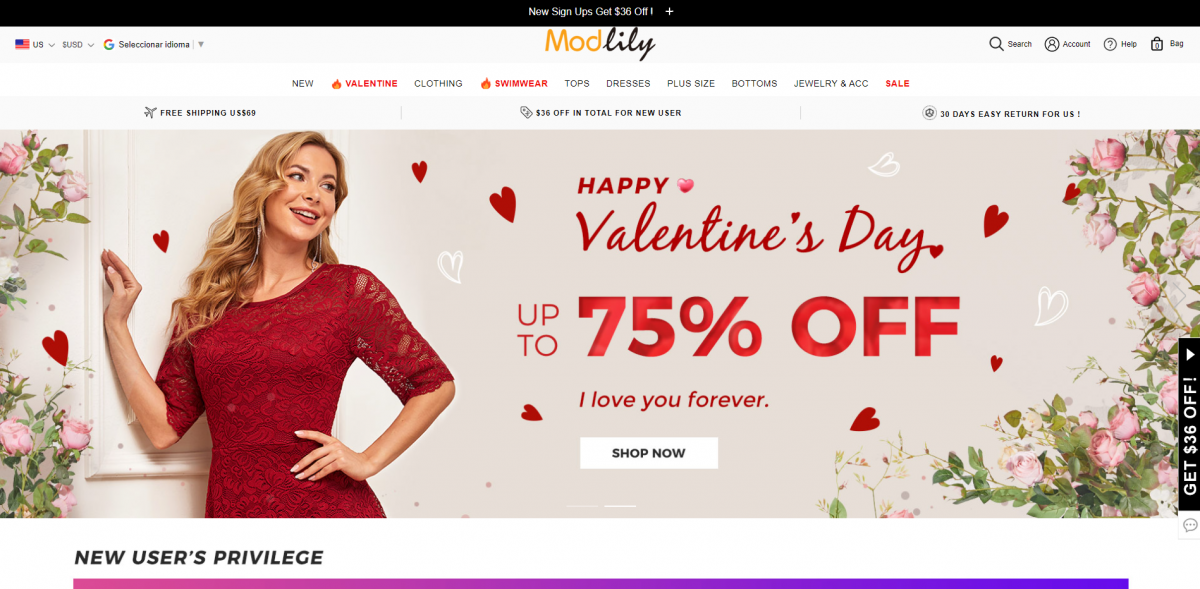Open Help via the question mark icon
This screenshot has width=1200, height=589.
point(1110,44)
